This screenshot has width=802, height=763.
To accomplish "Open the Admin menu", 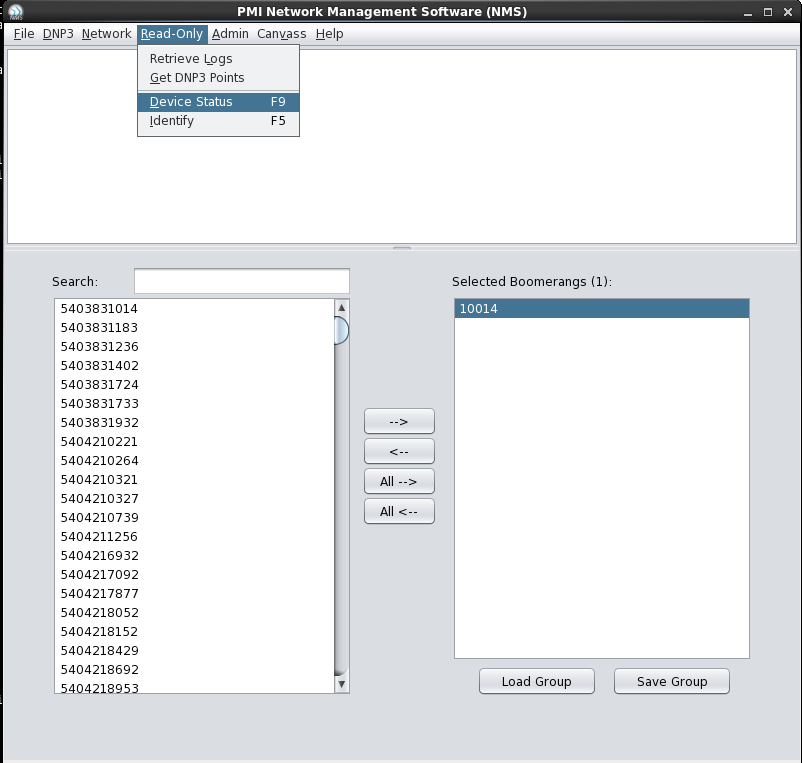I will 230,34.
